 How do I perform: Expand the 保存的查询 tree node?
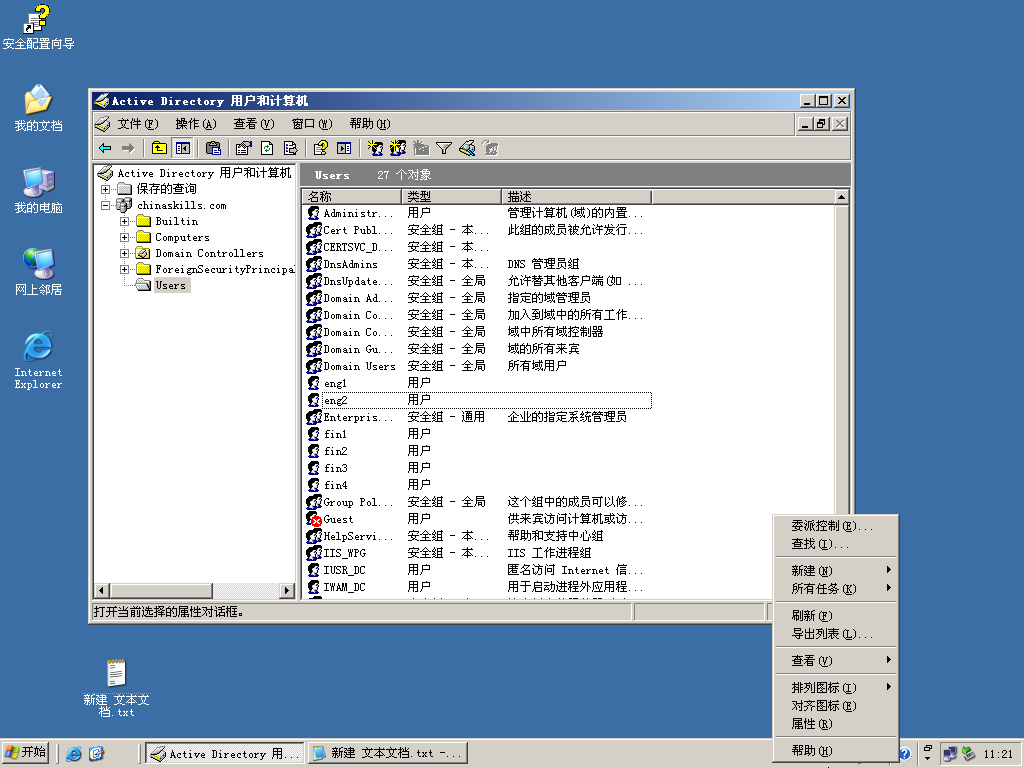point(105,189)
